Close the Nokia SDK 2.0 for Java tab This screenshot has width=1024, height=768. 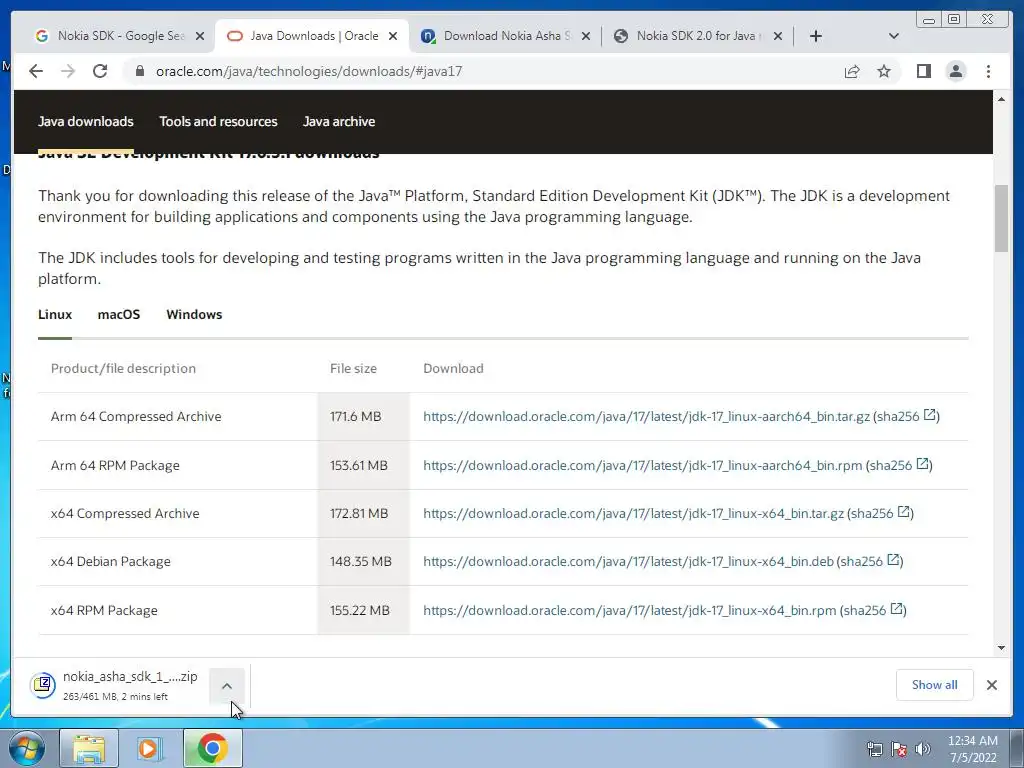tap(778, 36)
